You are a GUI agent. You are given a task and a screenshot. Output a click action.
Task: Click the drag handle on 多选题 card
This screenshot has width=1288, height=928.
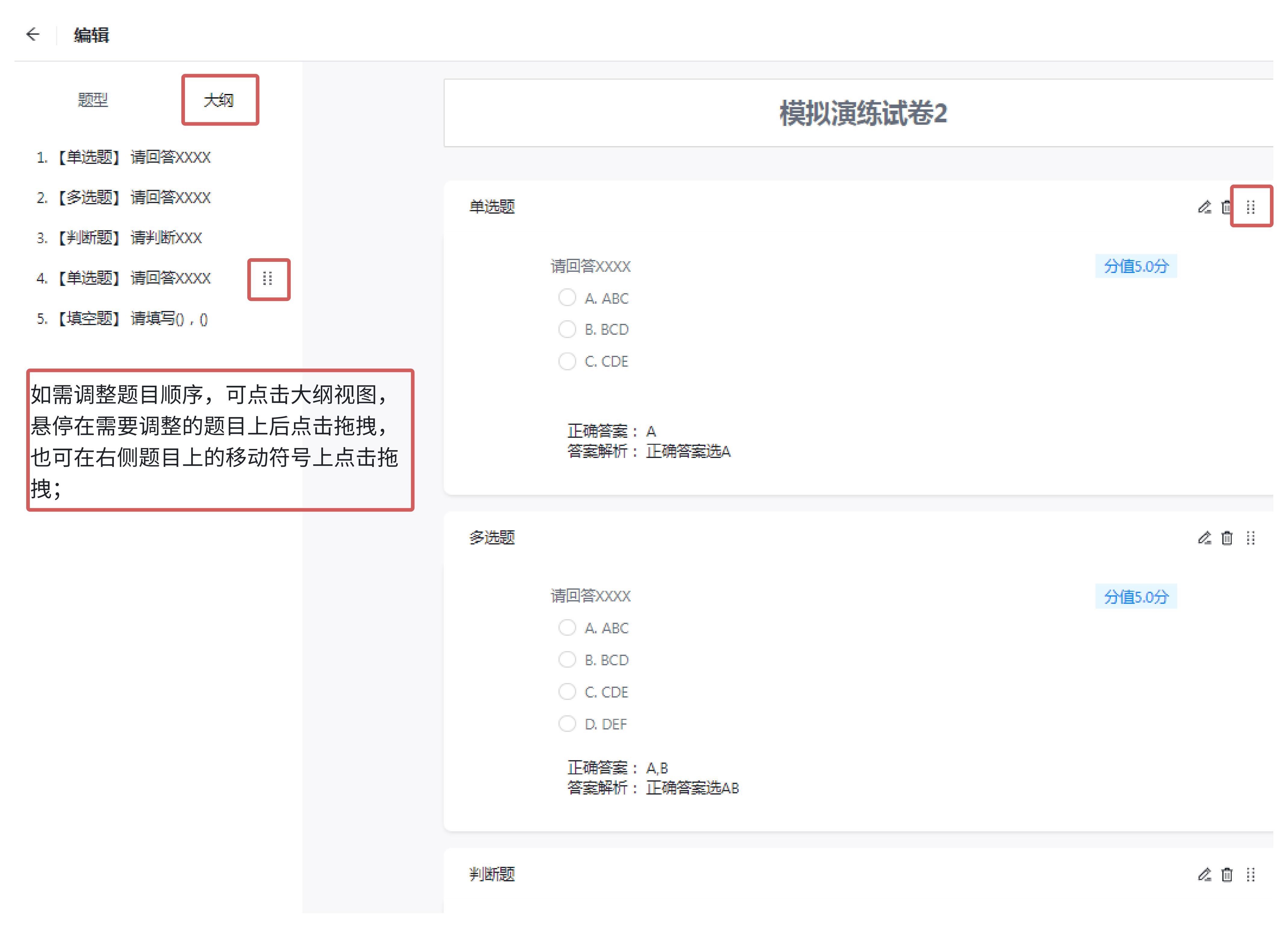click(x=1251, y=538)
